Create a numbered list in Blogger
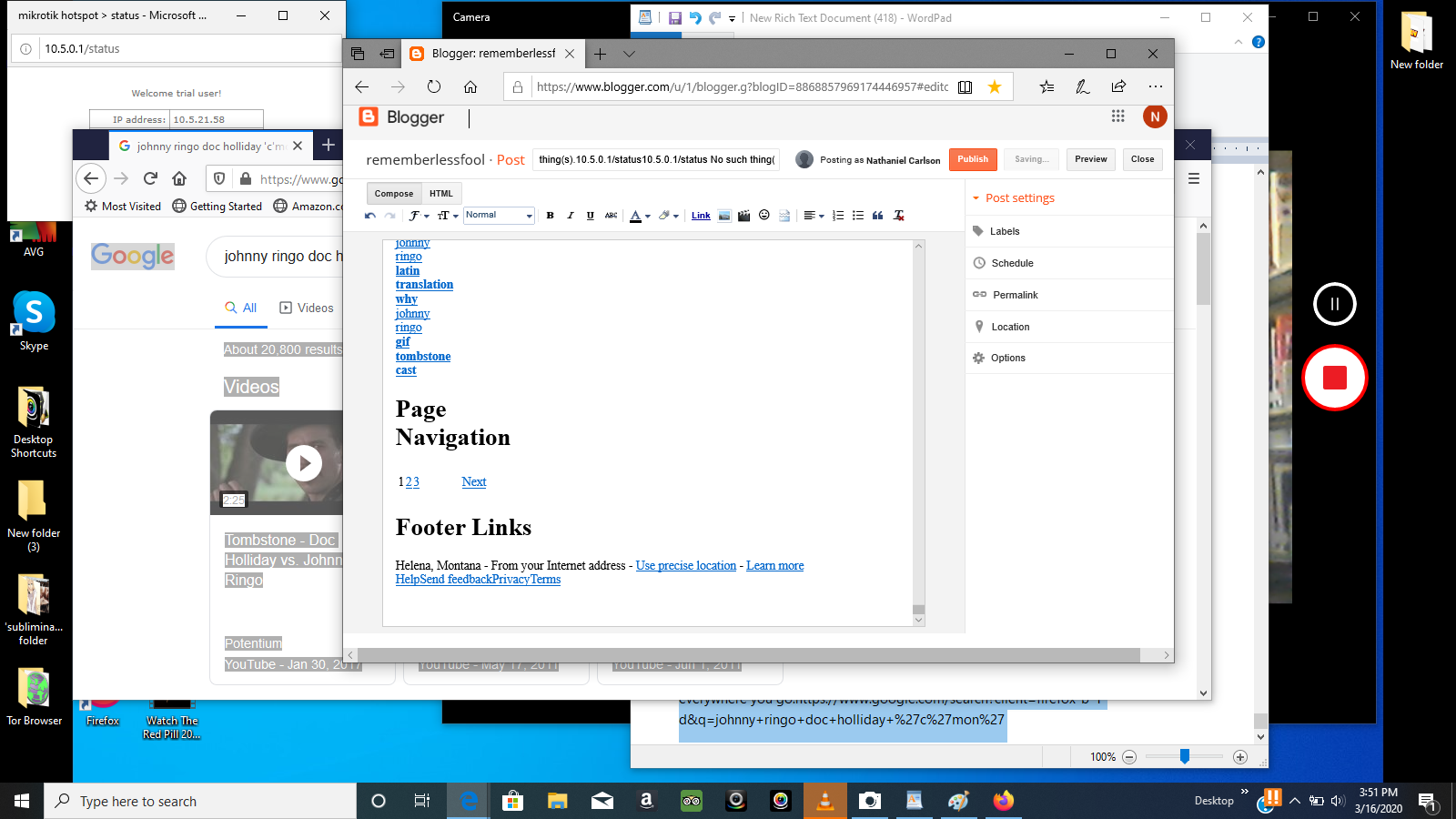The image size is (1456, 819). coord(838,216)
